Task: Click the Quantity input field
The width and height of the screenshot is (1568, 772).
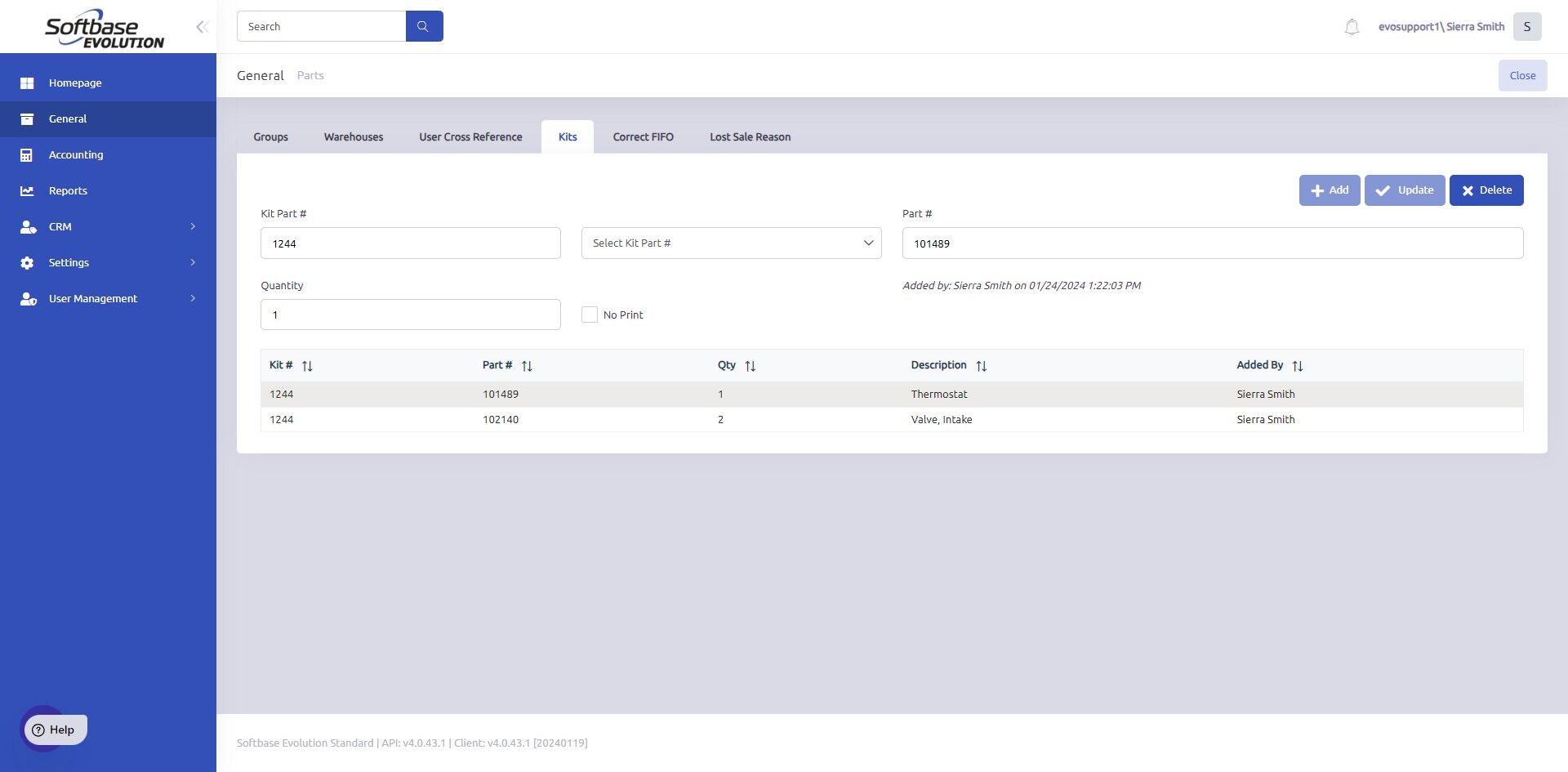Action: click(410, 315)
